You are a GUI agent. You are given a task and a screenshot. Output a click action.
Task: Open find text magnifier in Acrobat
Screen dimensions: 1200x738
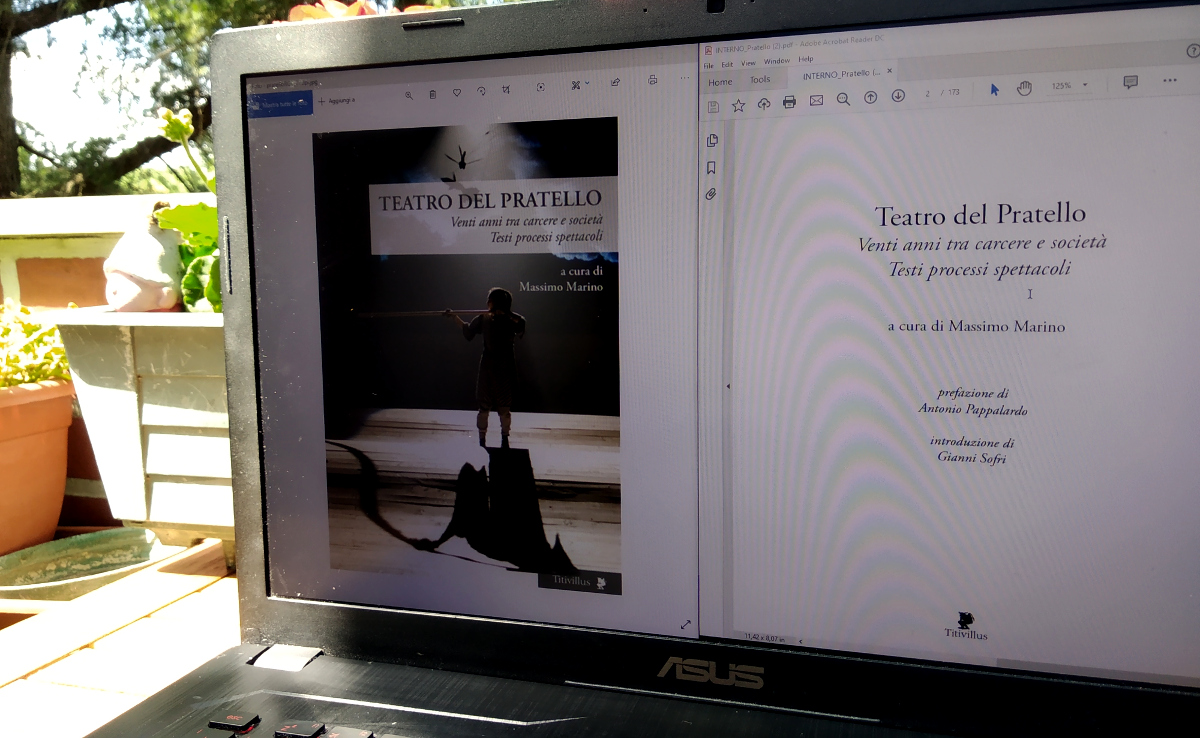click(843, 98)
